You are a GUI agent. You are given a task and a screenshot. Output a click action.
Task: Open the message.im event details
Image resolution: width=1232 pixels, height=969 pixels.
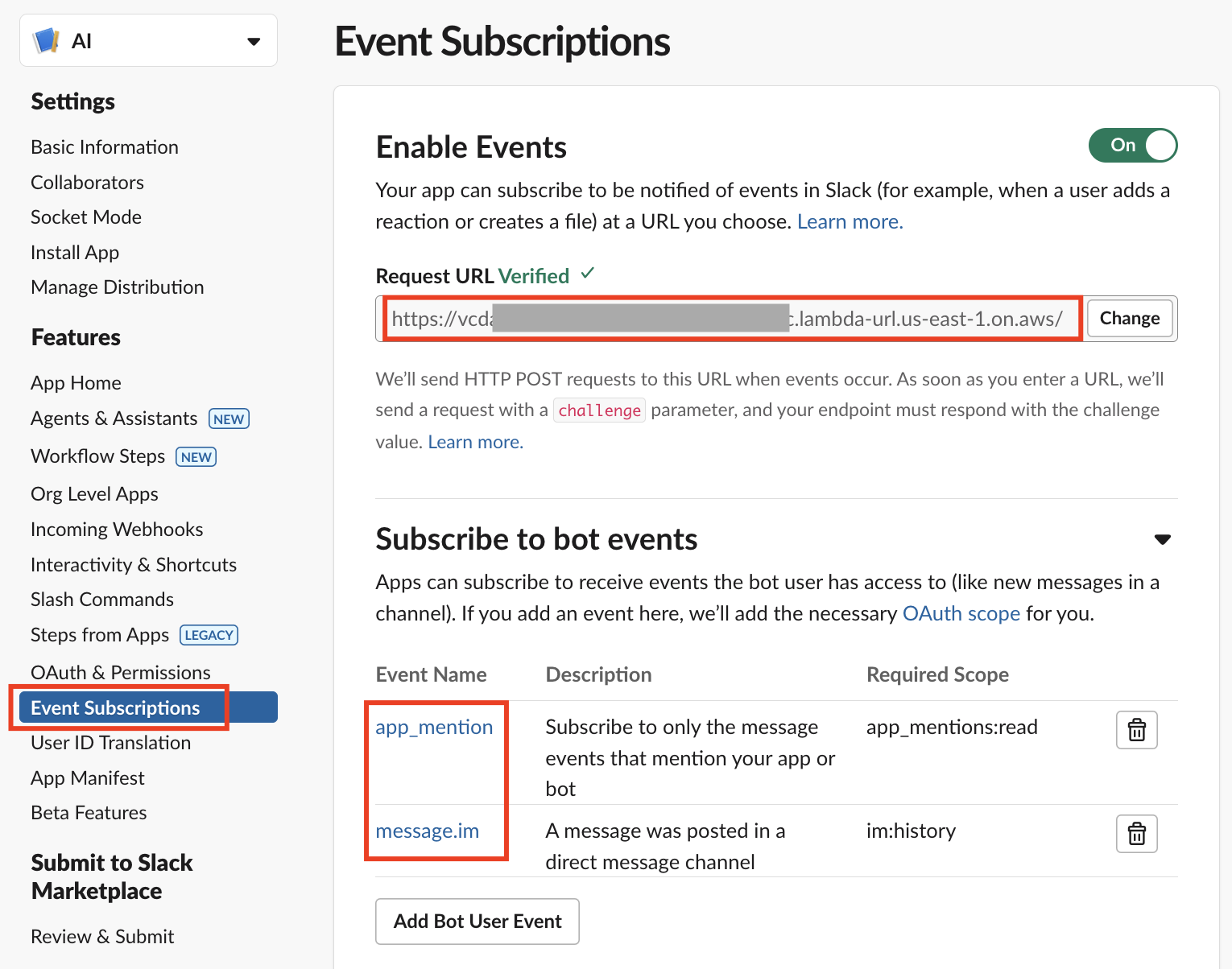click(427, 831)
